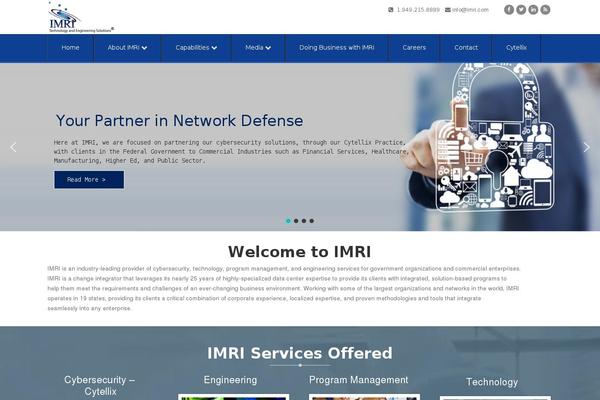Click the envelope email icon
This screenshot has width=600, height=400.
click(x=448, y=10)
